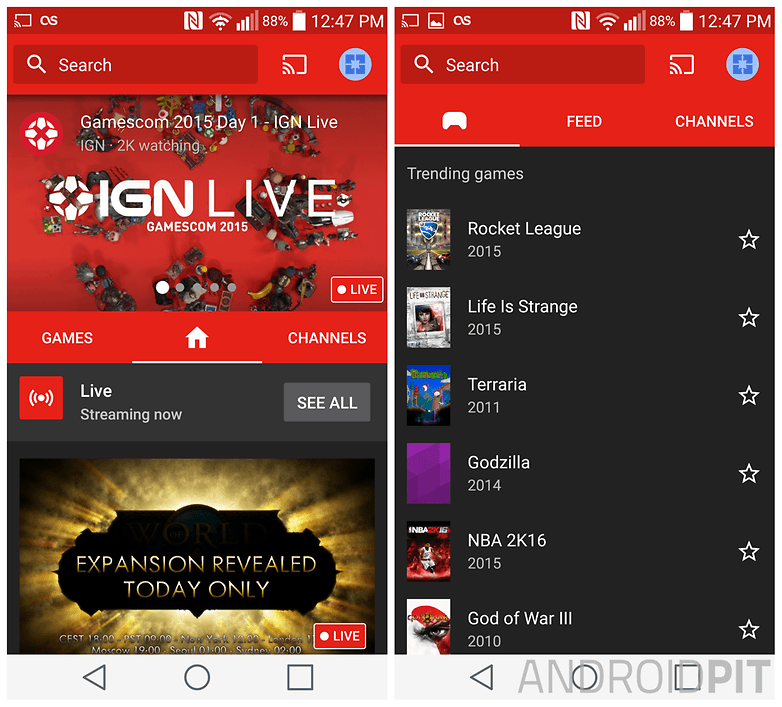Open the Rocket League title text

(524, 229)
